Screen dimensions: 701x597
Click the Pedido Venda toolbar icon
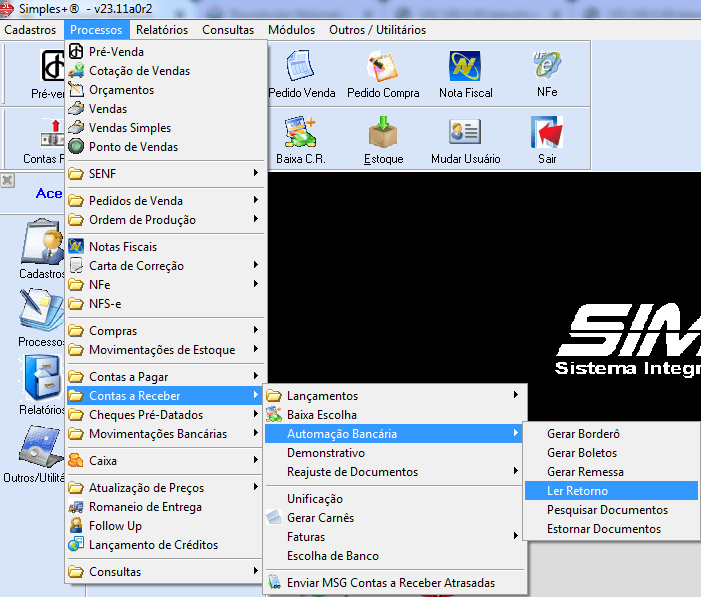click(x=300, y=66)
